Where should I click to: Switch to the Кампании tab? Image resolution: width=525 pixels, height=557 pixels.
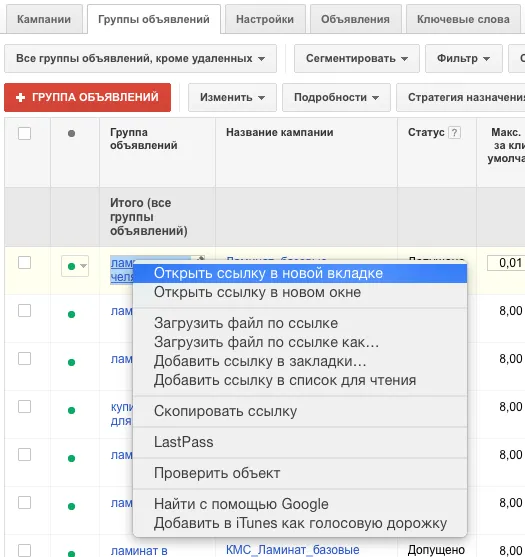click(x=44, y=19)
